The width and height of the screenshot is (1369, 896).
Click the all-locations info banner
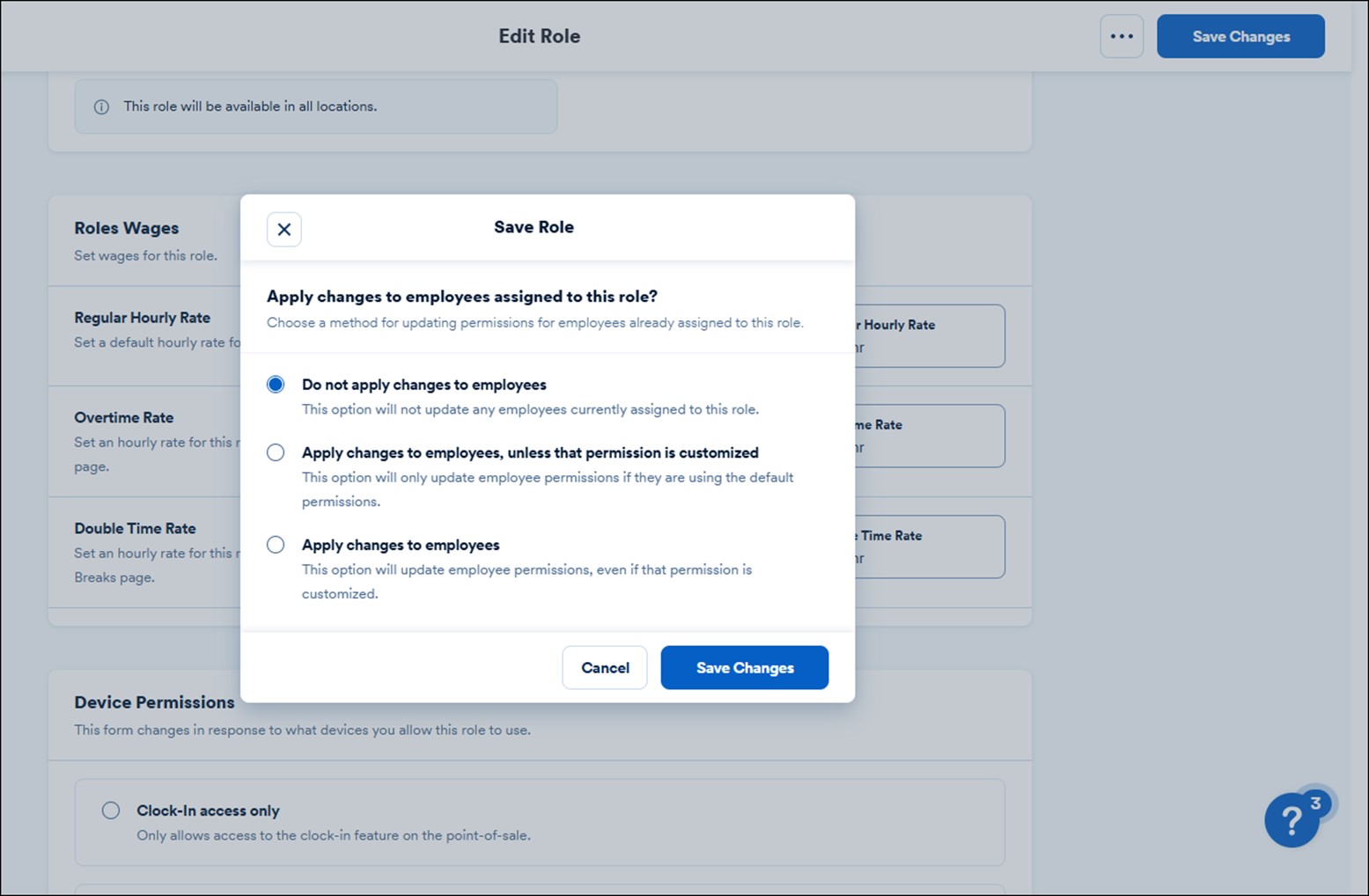point(315,106)
